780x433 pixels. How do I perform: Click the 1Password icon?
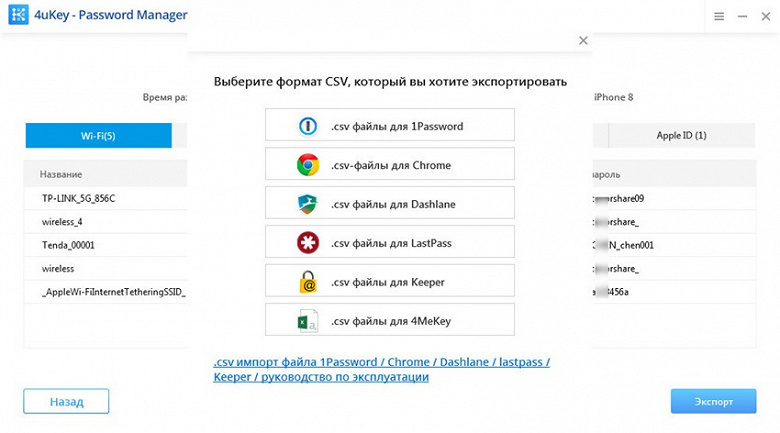308,126
